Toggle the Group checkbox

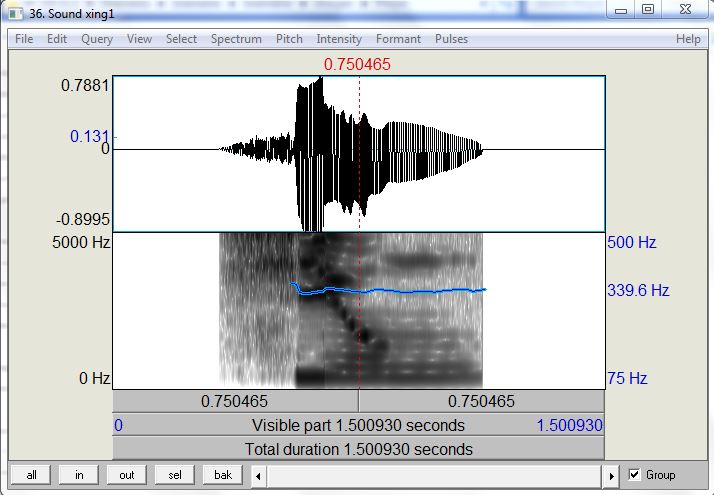pos(634,475)
